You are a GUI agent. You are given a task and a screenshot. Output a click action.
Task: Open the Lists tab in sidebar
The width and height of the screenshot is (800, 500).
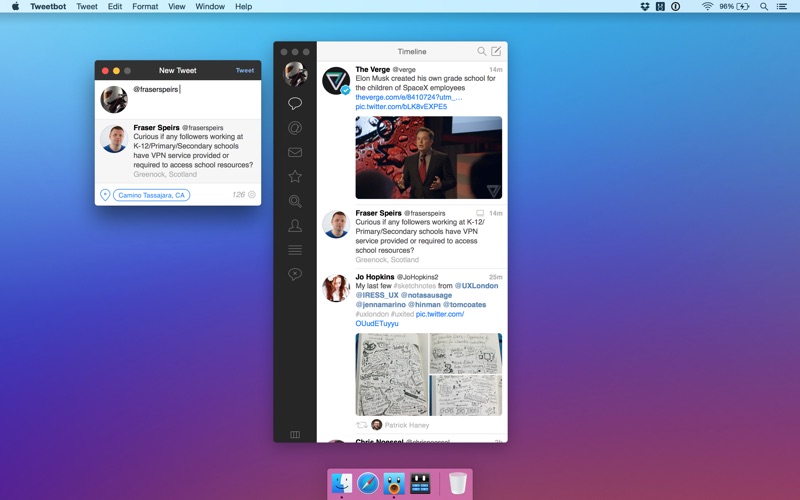click(295, 250)
